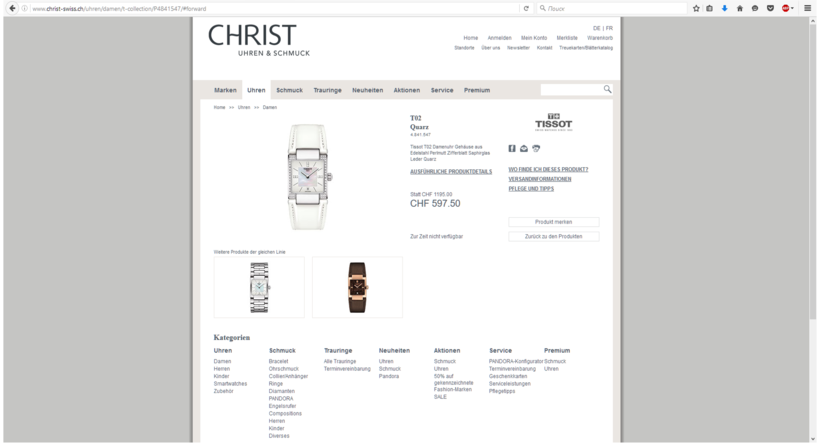This screenshot has height=446, width=820.
Task: Open Bracelet under Schmuck category
Action: click(x=278, y=362)
